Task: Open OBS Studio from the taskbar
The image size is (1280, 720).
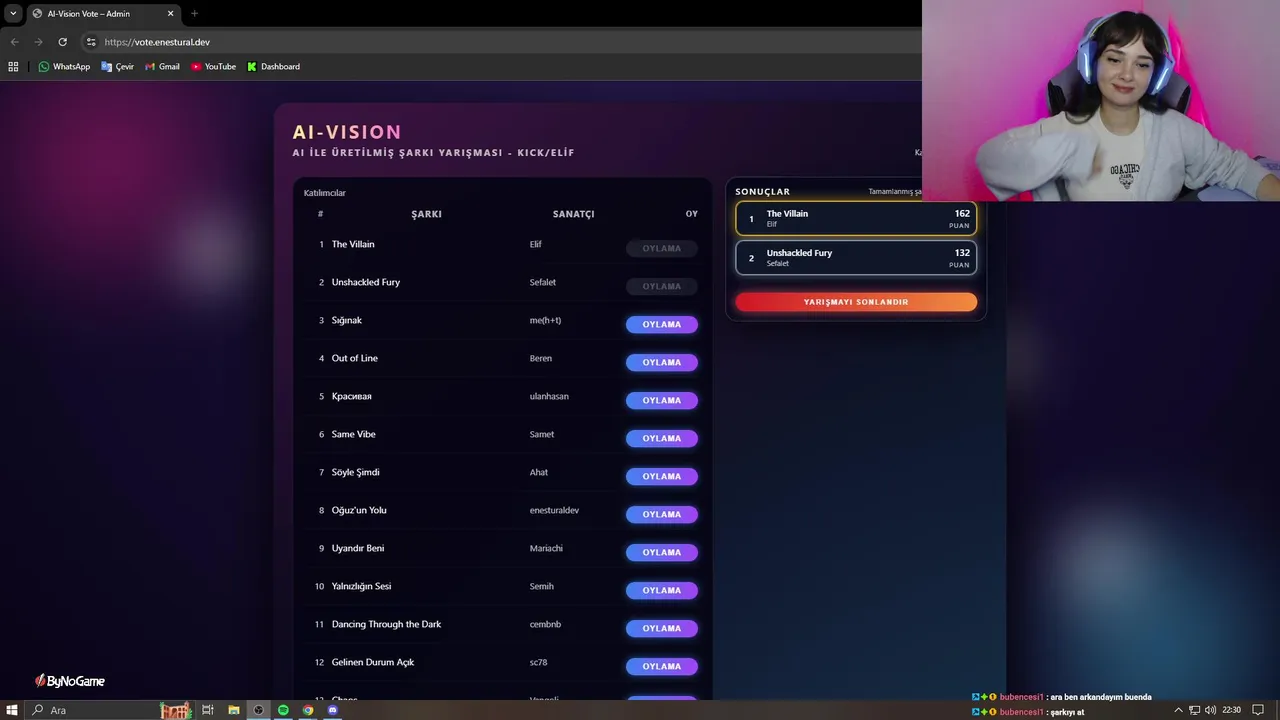Action: coord(258,710)
